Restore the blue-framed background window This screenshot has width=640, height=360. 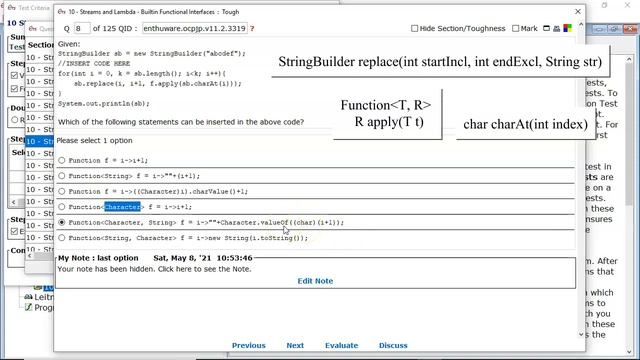click(x=614, y=29)
